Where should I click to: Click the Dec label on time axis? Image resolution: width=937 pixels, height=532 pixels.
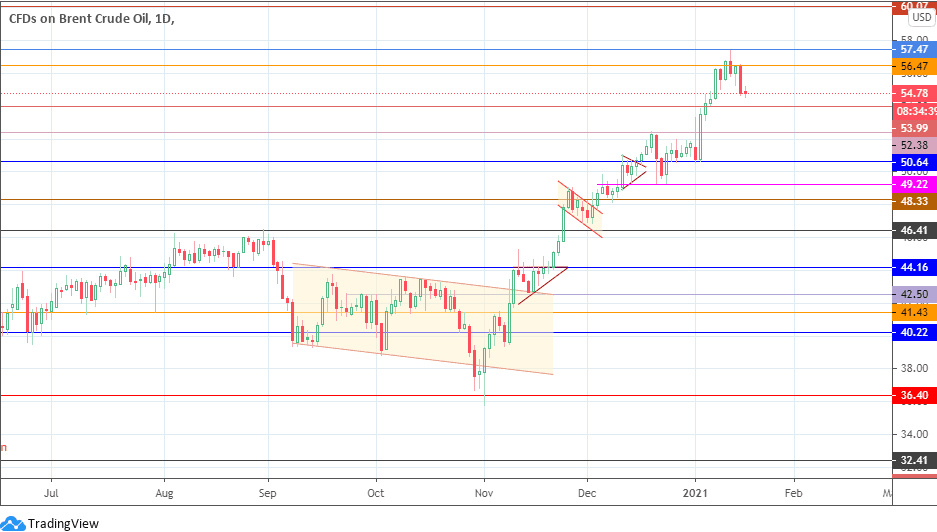(x=587, y=493)
